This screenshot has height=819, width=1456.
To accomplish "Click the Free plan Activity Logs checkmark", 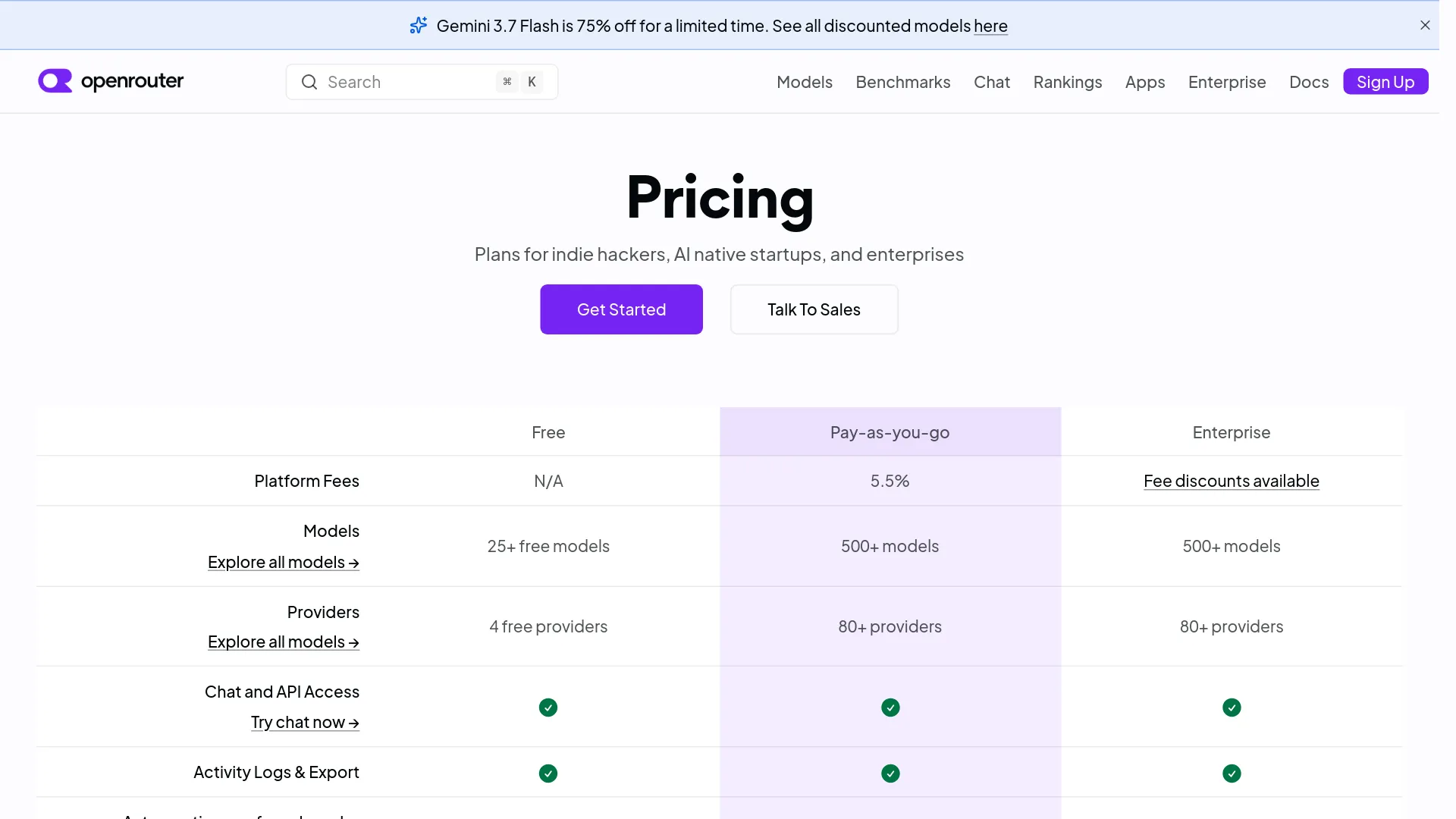I will (548, 773).
